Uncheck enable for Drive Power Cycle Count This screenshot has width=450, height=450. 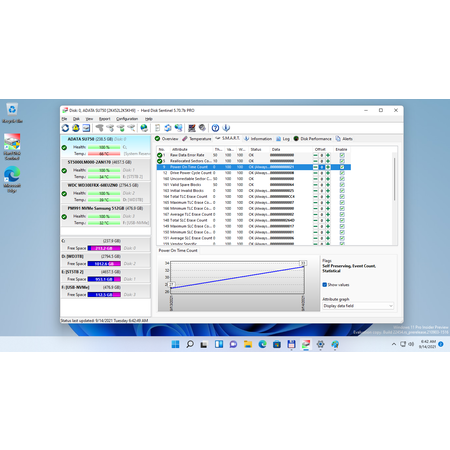[x=342, y=173]
